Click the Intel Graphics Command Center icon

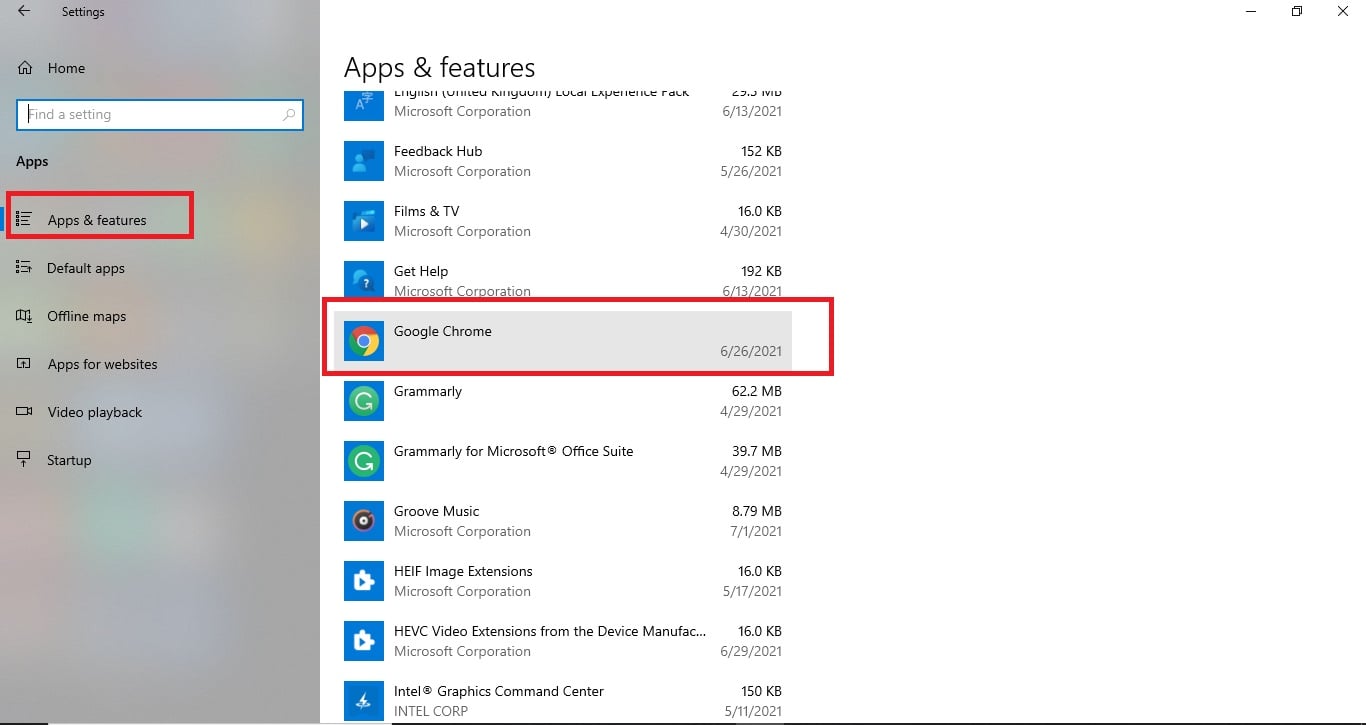click(364, 701)
